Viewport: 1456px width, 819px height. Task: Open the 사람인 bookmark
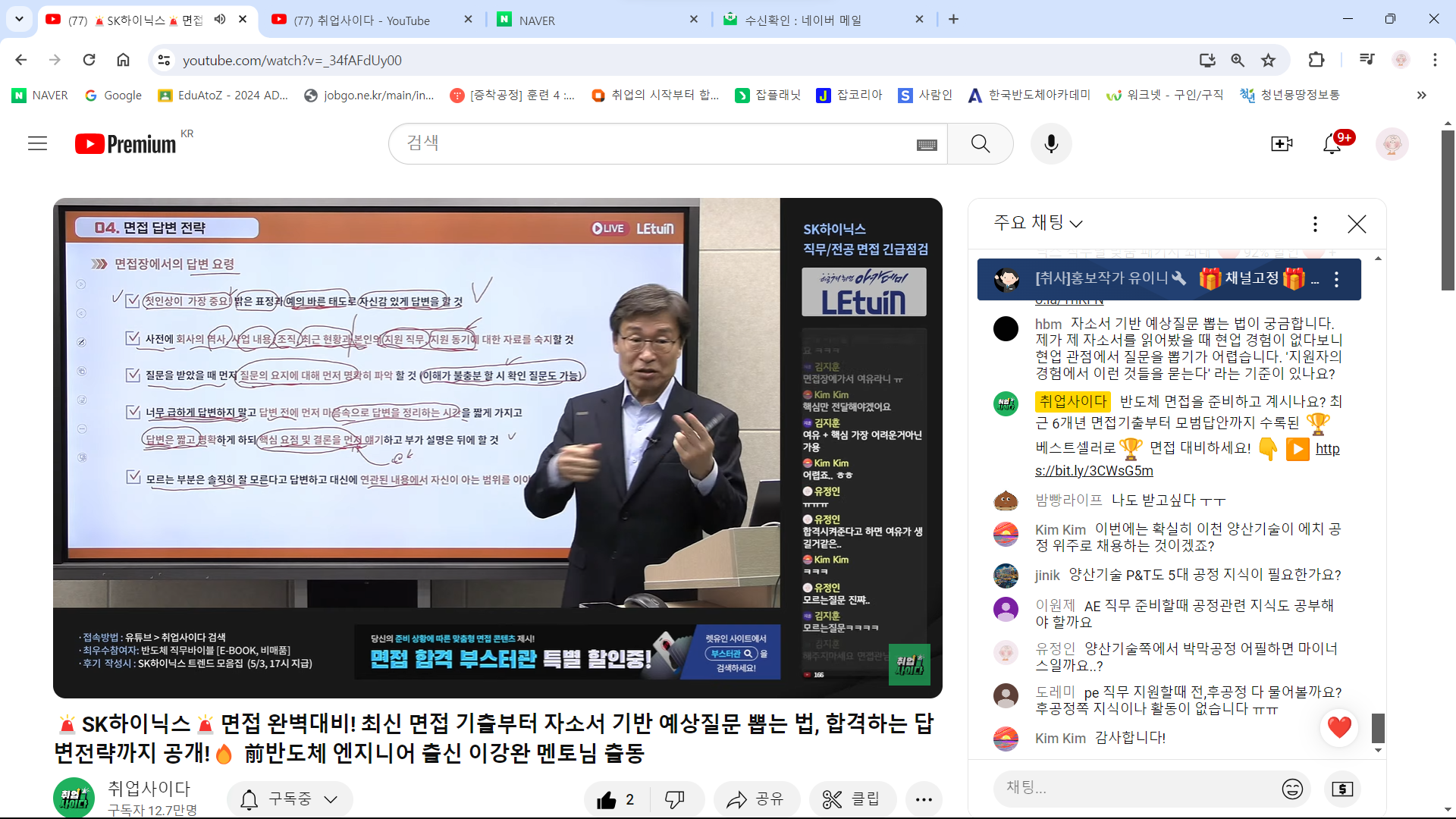(925, 95)
